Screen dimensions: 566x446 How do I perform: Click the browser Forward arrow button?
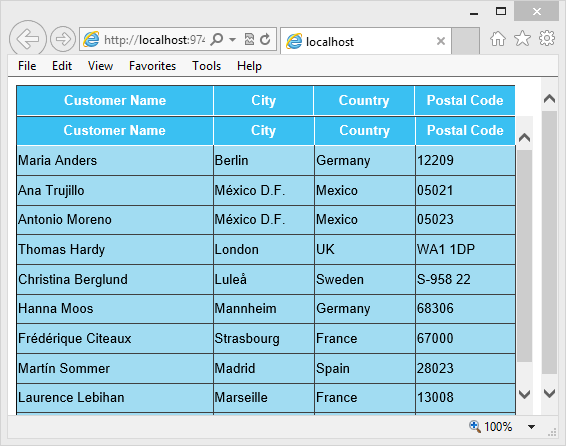63,39
